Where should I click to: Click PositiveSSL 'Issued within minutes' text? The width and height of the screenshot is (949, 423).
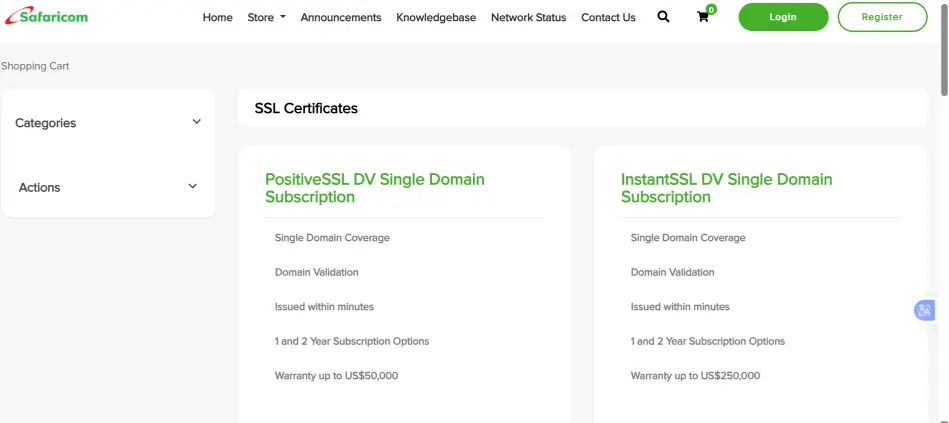tap(324, 307)
